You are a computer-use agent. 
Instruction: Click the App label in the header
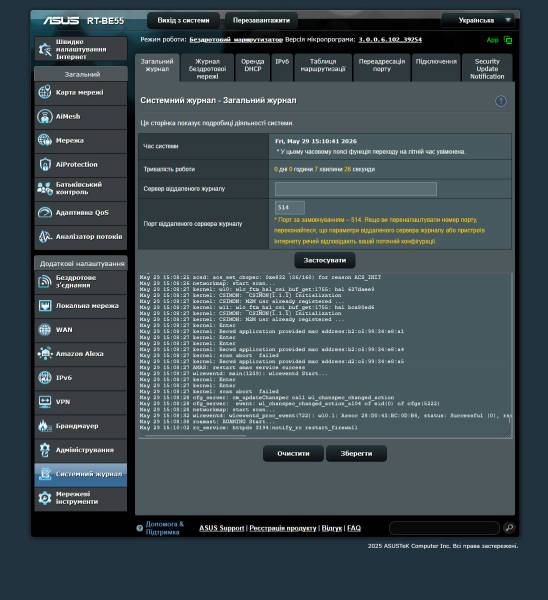pyautogui.click(x=493, y=40)
